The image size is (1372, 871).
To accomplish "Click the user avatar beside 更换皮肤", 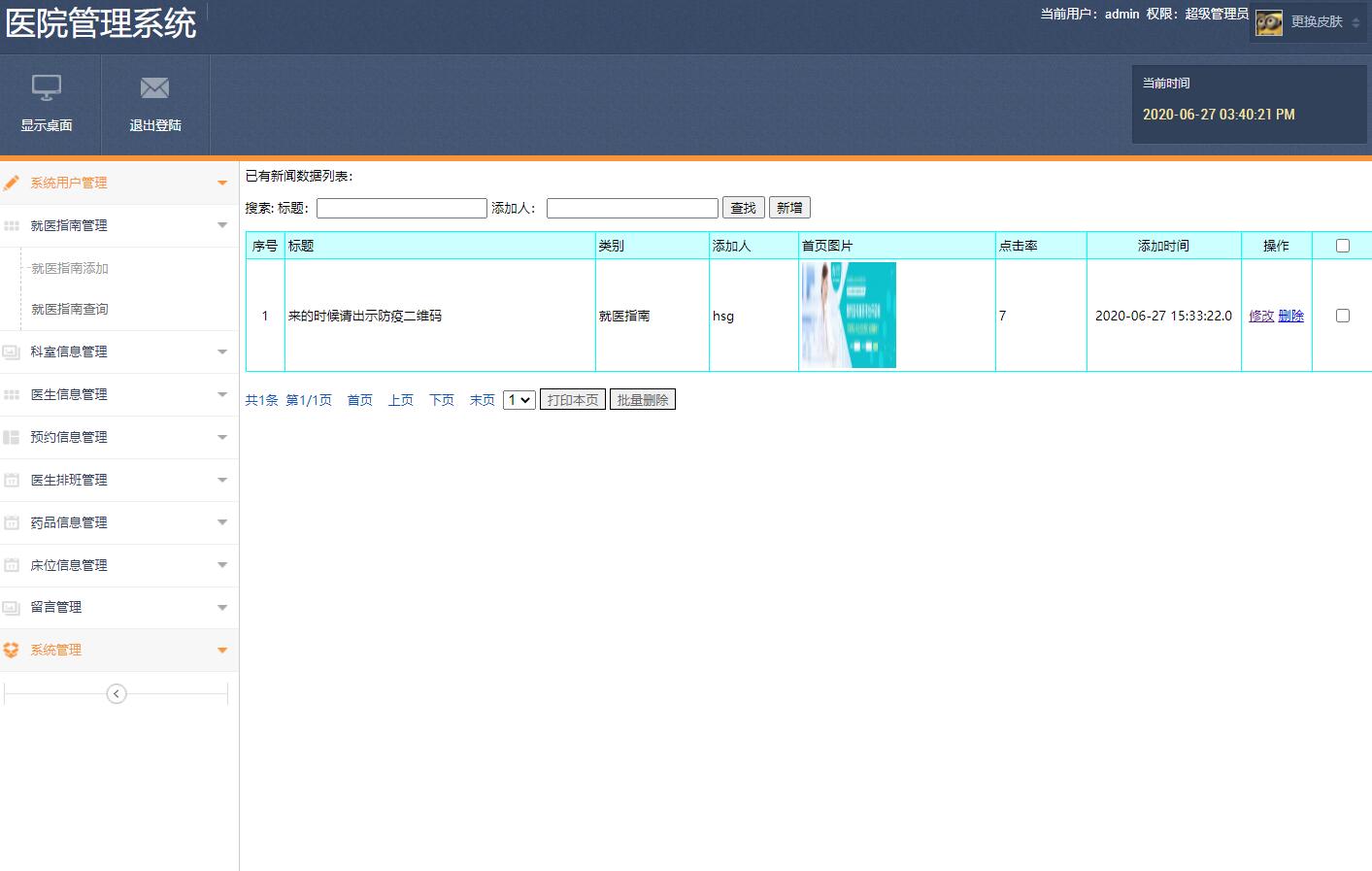I will click(1267, 21).
